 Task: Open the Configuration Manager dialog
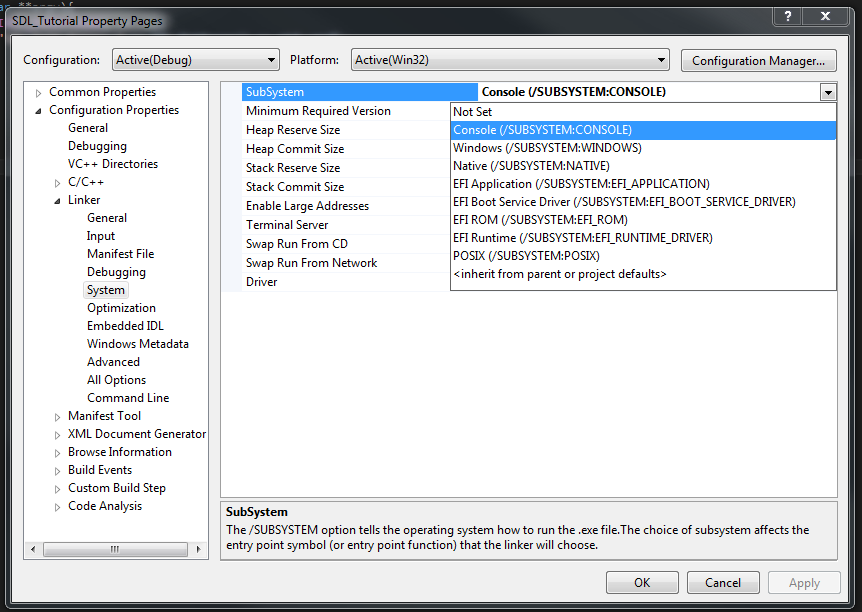[758, 60]
